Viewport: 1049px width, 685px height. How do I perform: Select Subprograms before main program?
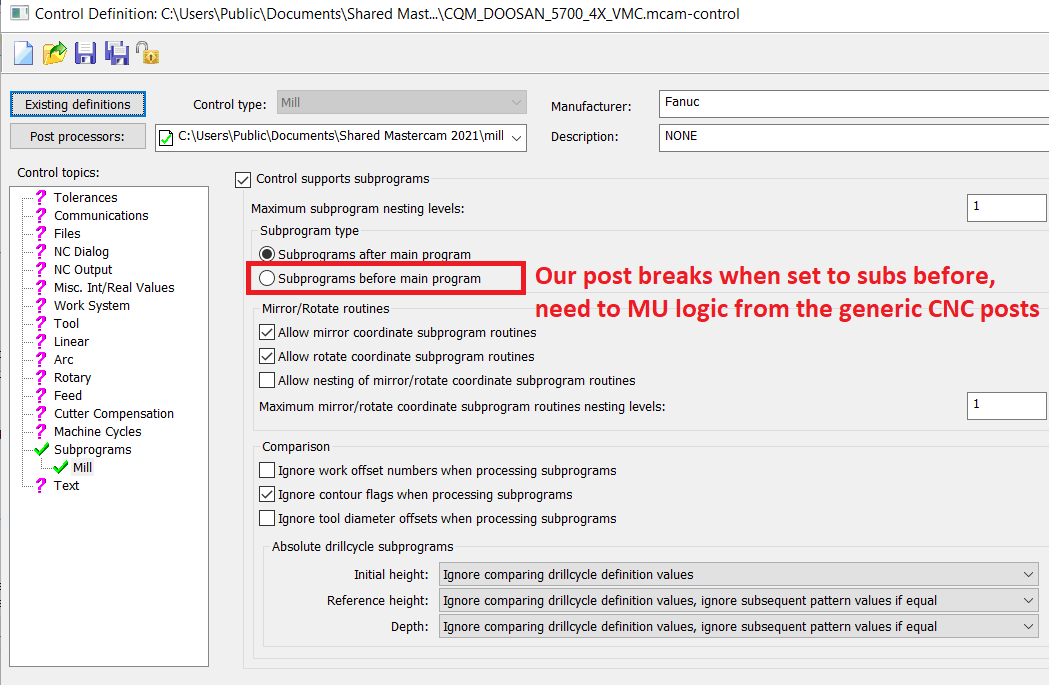[x=267, y=279]
